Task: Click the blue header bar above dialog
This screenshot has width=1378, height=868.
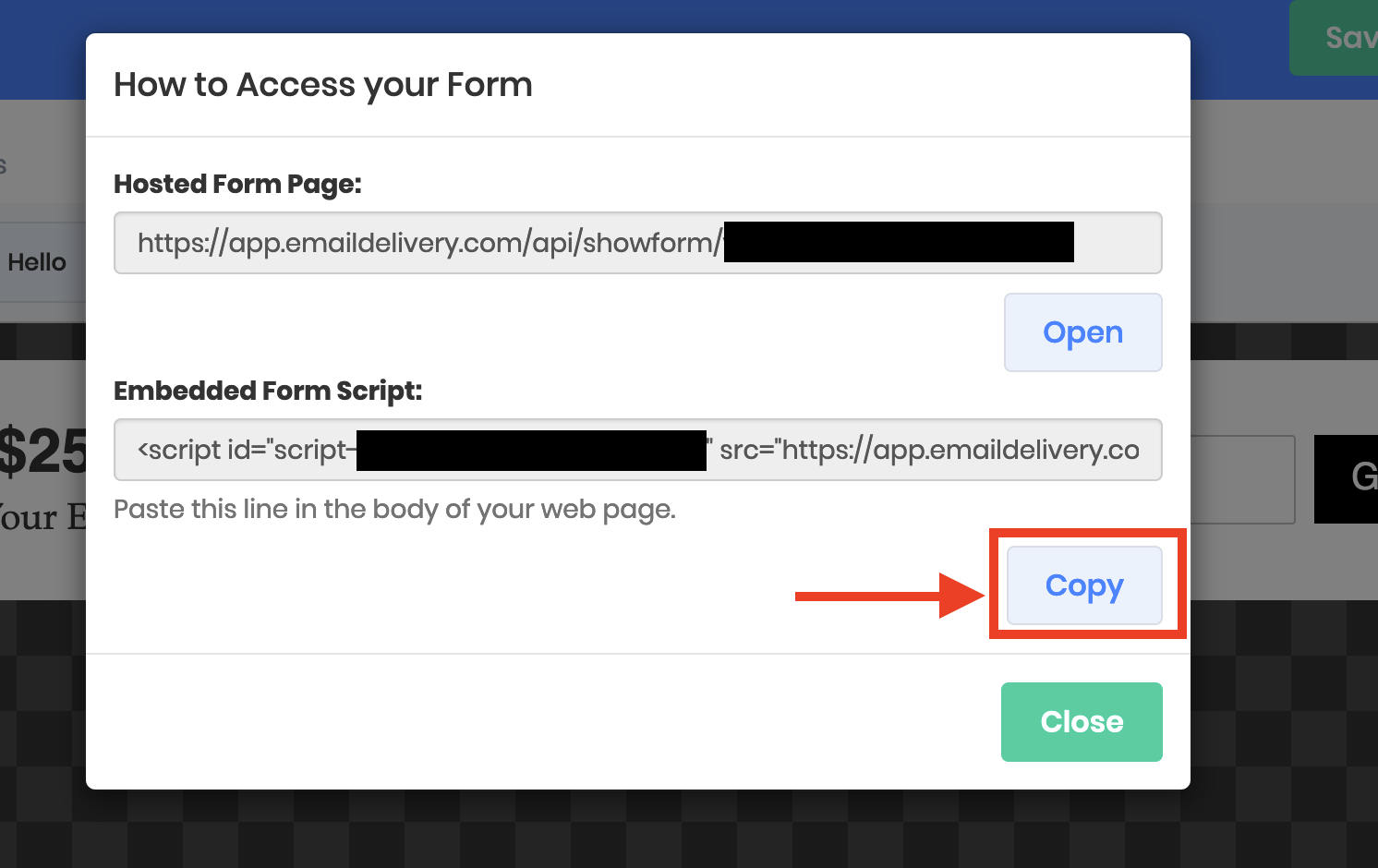Action: pos(647,16)
